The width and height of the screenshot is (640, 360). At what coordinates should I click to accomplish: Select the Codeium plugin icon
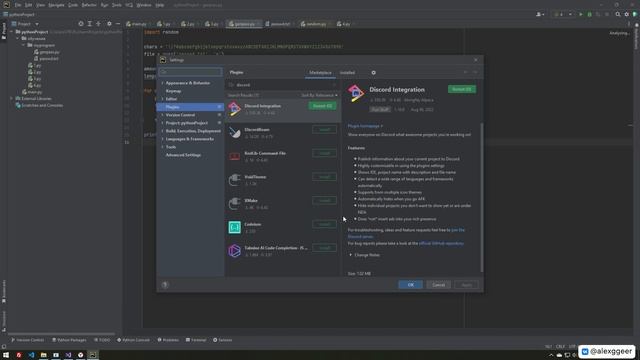(x=234, y=227)
